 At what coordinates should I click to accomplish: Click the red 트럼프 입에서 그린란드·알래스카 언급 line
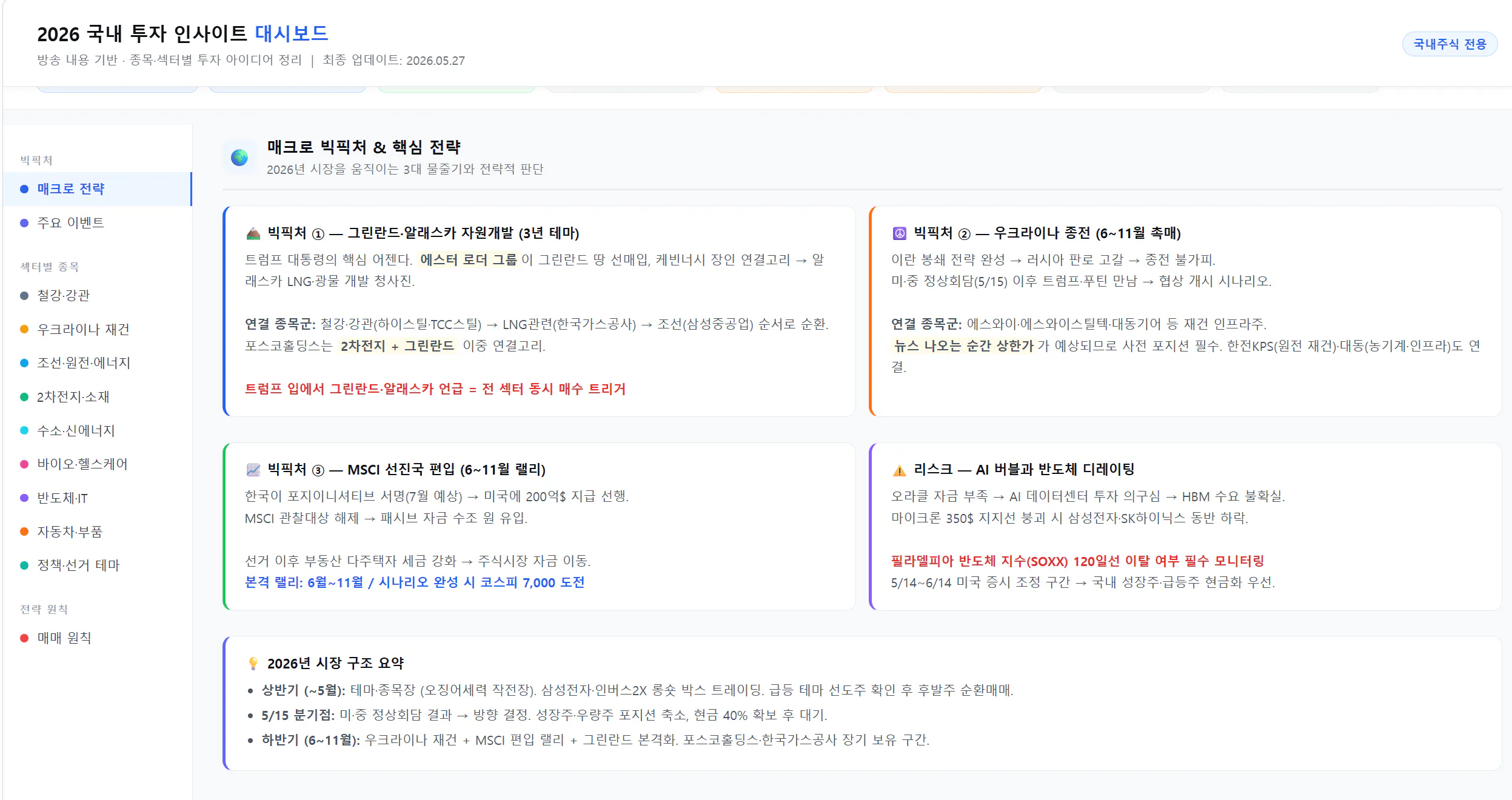pyautogui.click(x=435, y=389)
